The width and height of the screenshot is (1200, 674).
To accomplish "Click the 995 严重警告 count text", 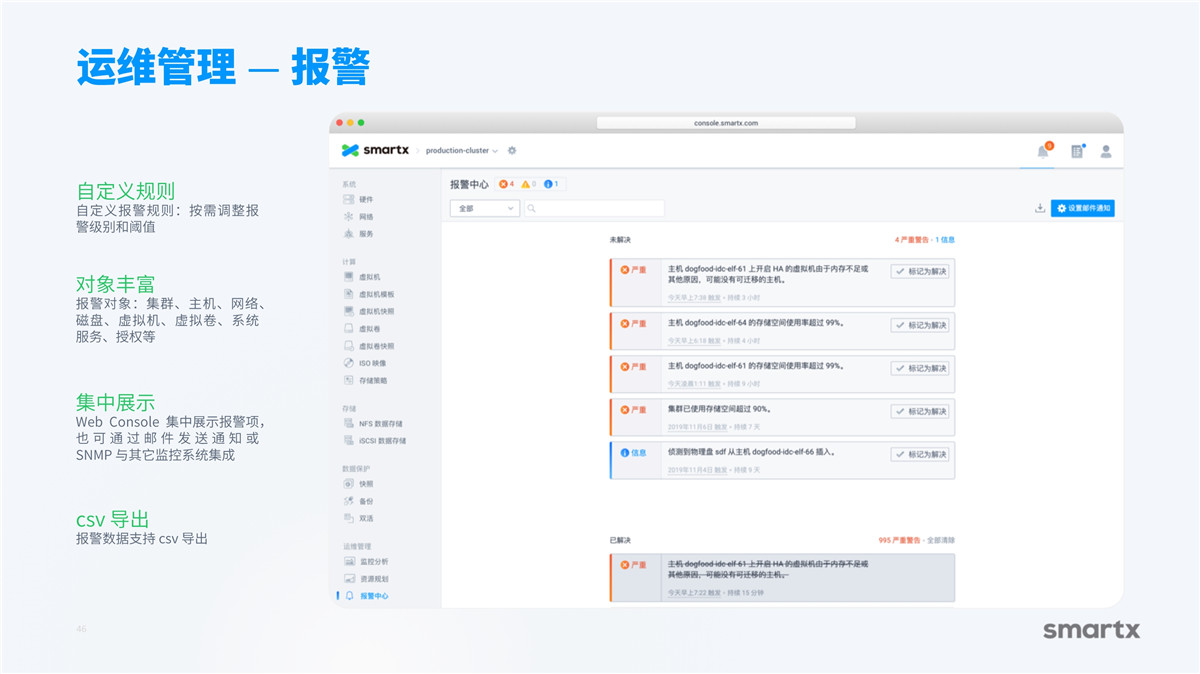I will pos(900,540).
